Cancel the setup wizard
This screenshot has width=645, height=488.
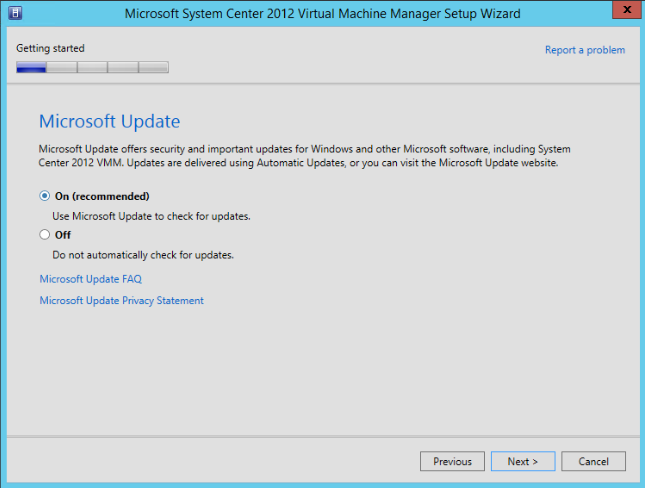[593, 461]
